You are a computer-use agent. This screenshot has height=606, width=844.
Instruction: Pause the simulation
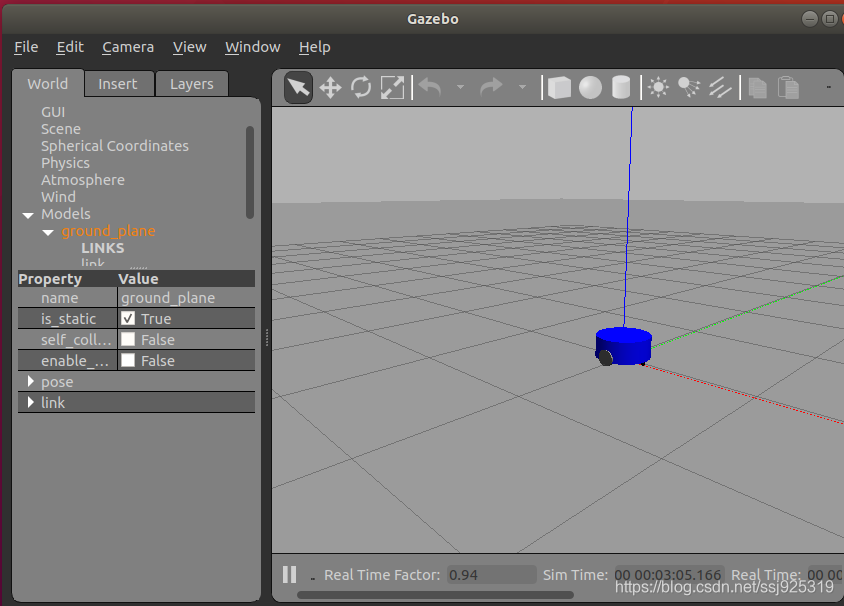290,575
